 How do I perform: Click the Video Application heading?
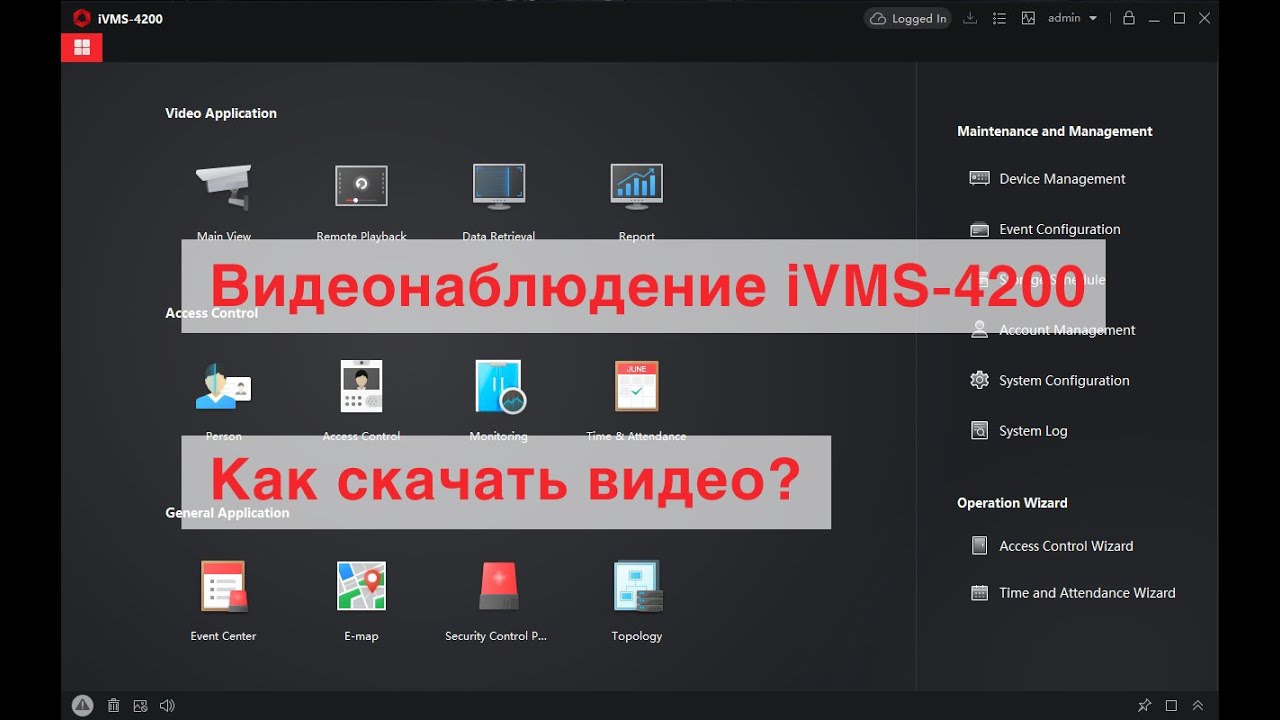point(221,113)
